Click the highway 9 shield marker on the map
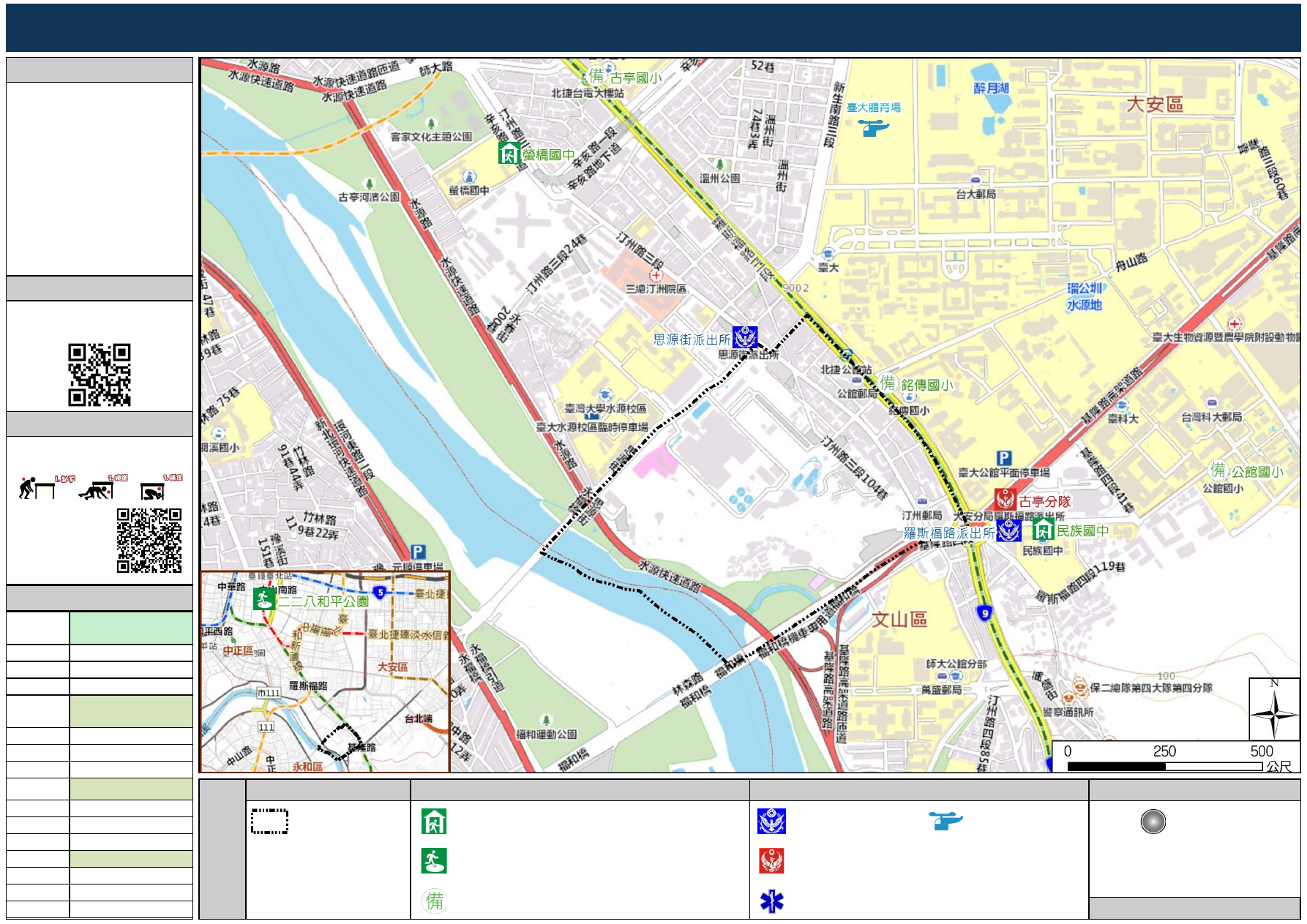Screen dimensions: 1307x924 coord(984,613)
